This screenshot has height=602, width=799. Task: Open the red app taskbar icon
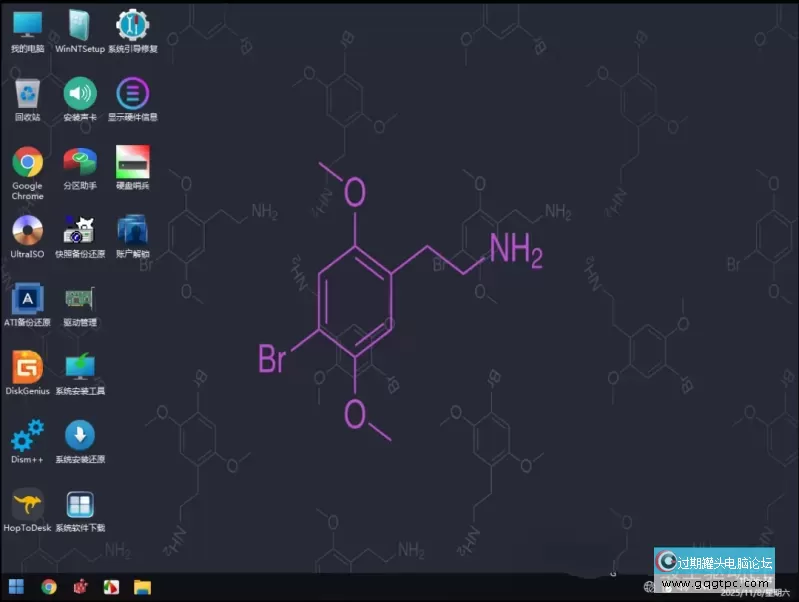pyautogui.click(x=80, y=587)
